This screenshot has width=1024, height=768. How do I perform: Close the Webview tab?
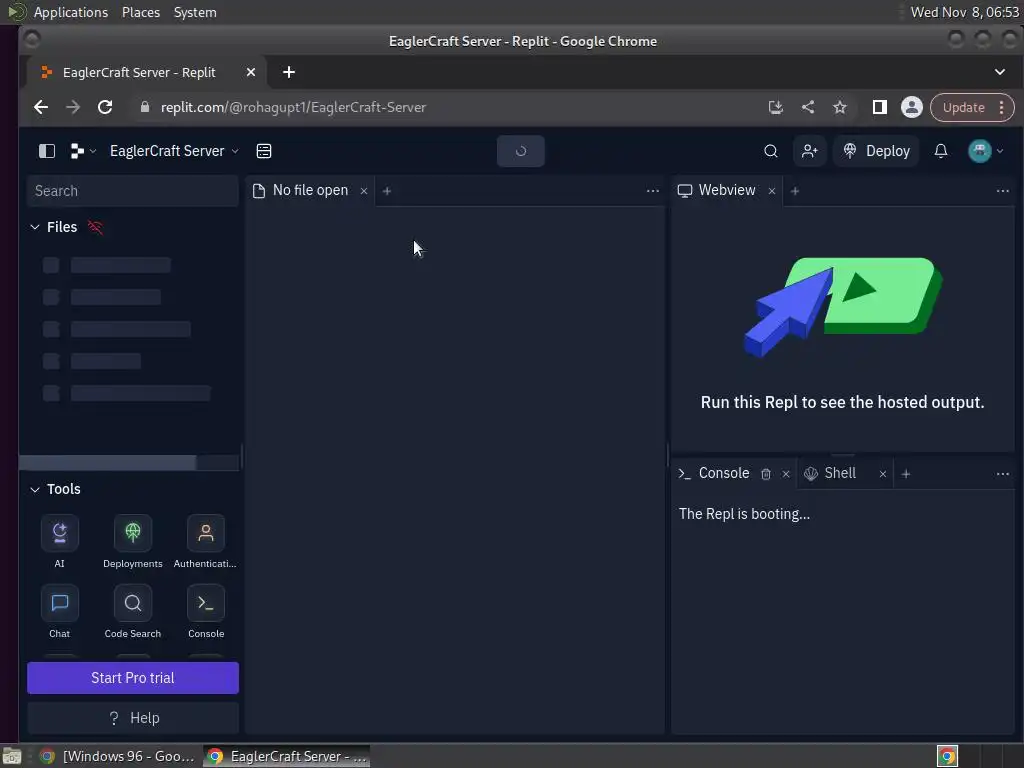click(x=772, y=191)
